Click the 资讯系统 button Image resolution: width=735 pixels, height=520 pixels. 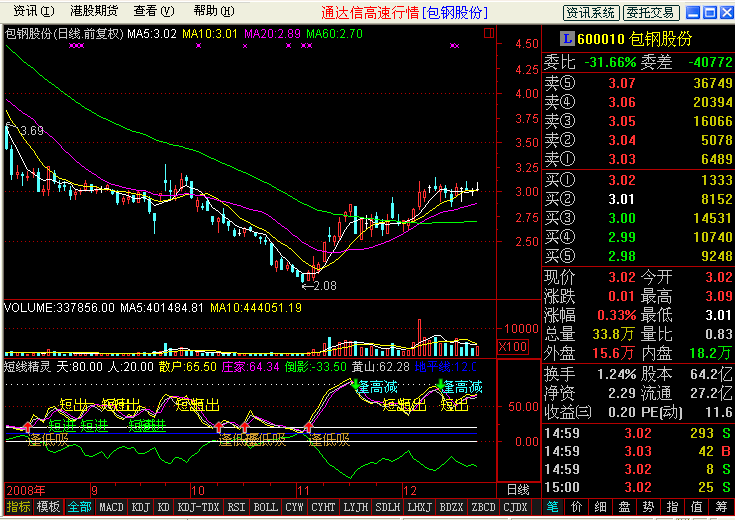pyautogui.click(x=591, y=13)
